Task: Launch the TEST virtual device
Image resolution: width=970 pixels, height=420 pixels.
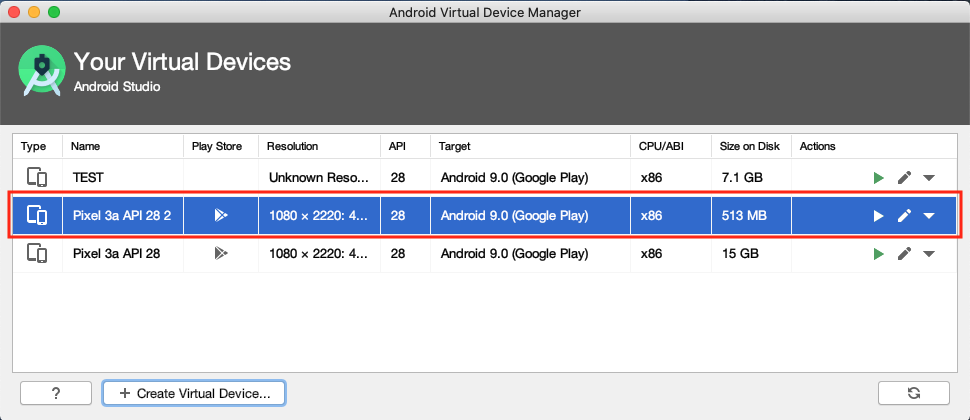Action: [878, 178]
